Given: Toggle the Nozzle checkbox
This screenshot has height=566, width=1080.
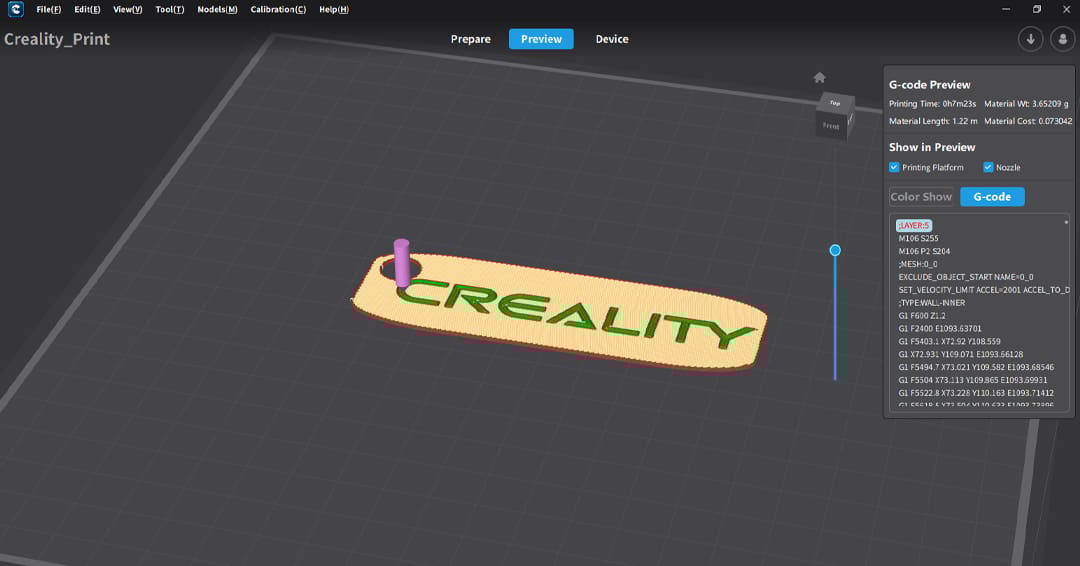Looking at the screenshot, I should click(x=988, y=167).
